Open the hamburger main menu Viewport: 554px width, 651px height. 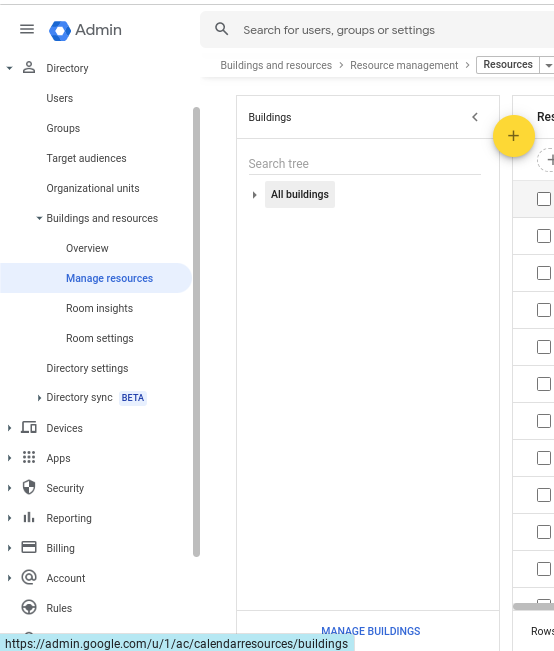[27, 29]
